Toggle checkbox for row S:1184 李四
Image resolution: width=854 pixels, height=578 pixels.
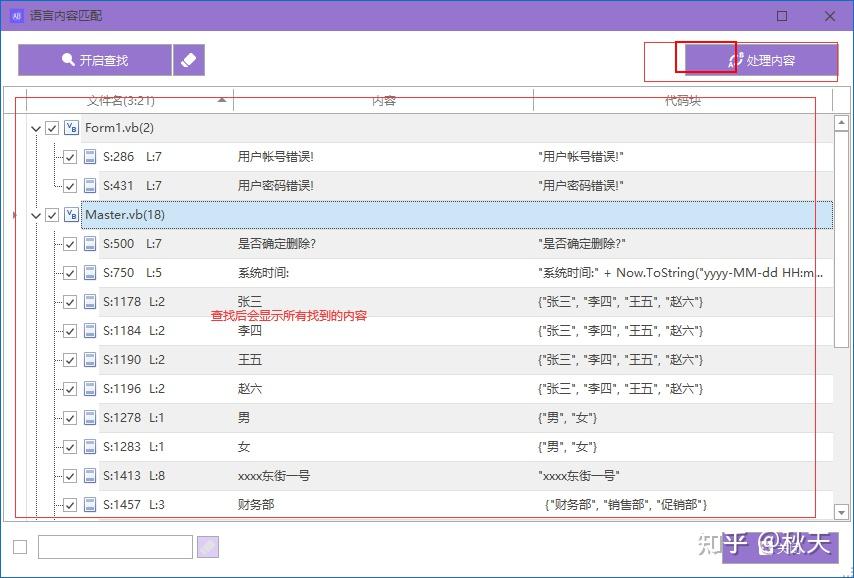pos(70,331)
